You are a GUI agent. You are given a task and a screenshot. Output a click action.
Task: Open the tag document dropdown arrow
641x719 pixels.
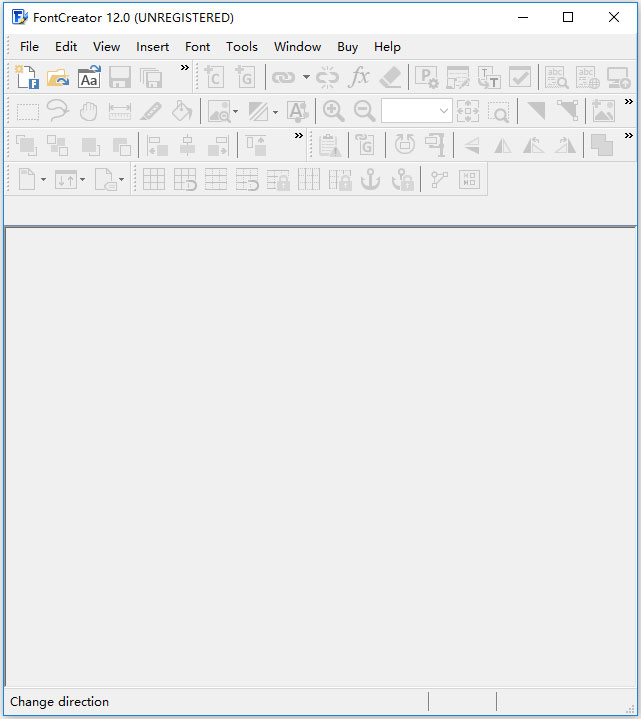(122, 179)
